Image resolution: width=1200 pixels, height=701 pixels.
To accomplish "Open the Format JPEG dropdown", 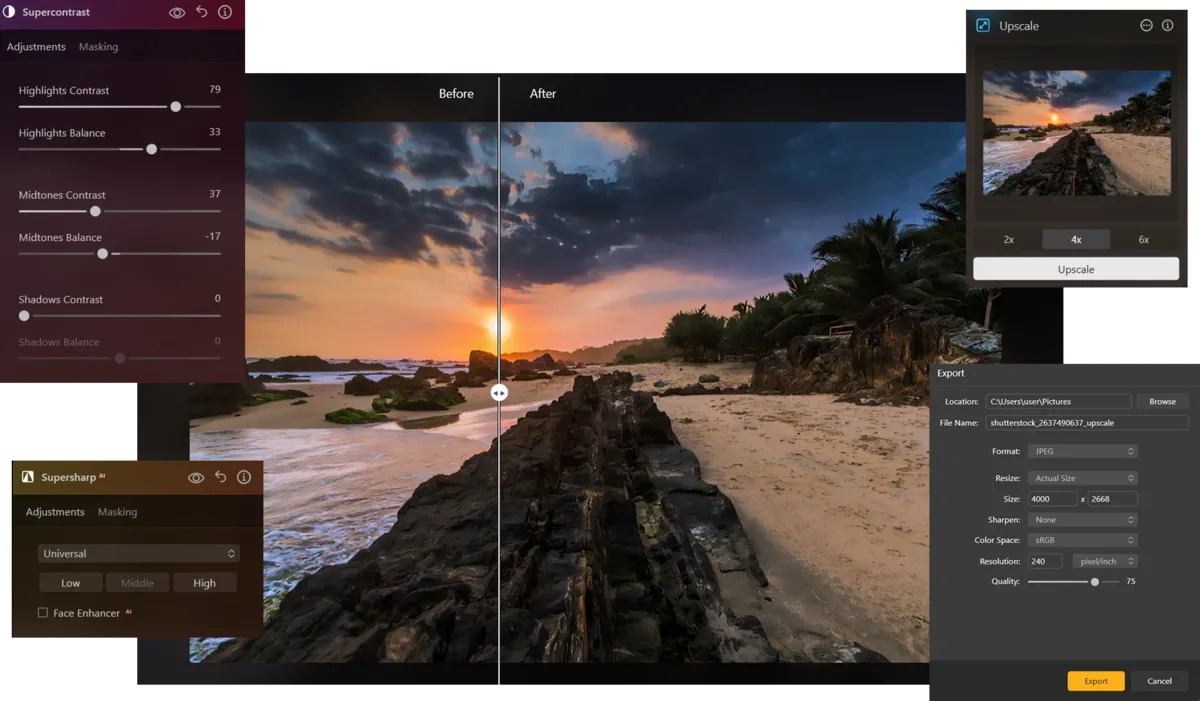I will click(1083, 451).
